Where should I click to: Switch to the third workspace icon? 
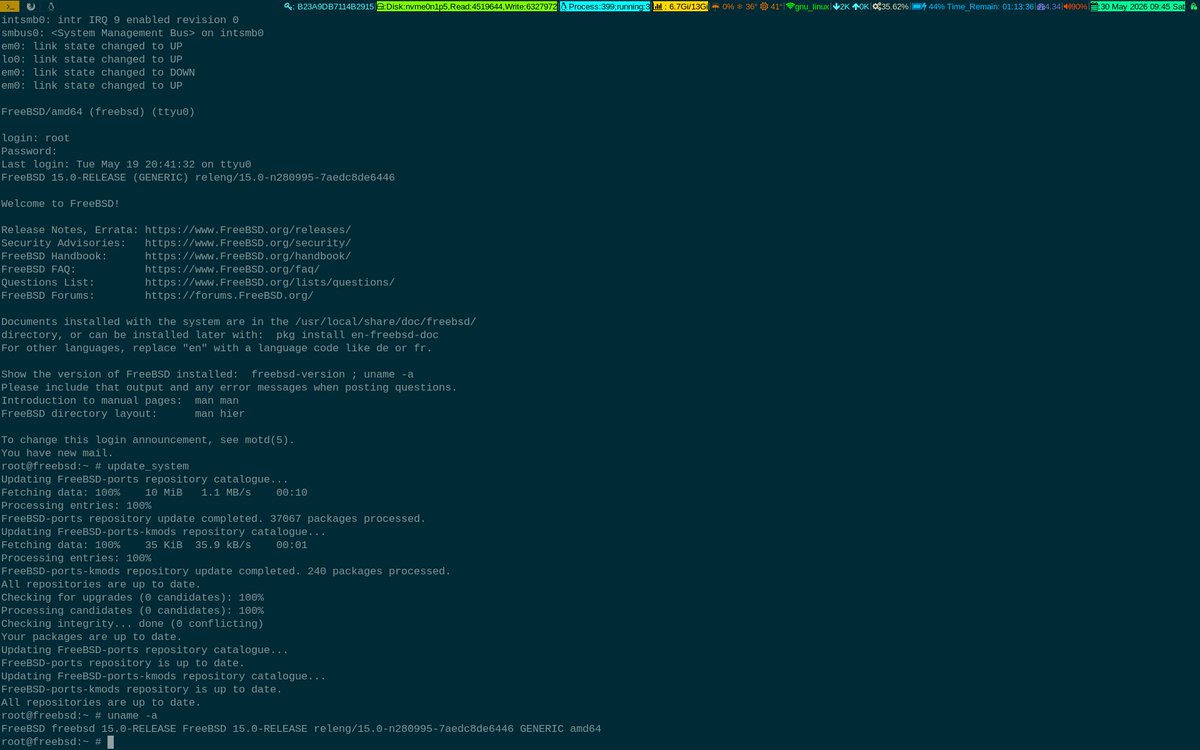coord(52,7)
